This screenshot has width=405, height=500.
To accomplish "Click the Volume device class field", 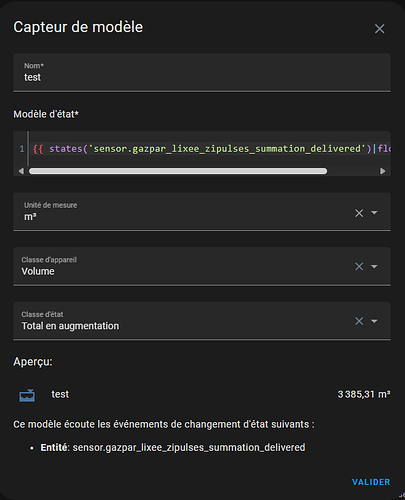I will click(202, 266).
